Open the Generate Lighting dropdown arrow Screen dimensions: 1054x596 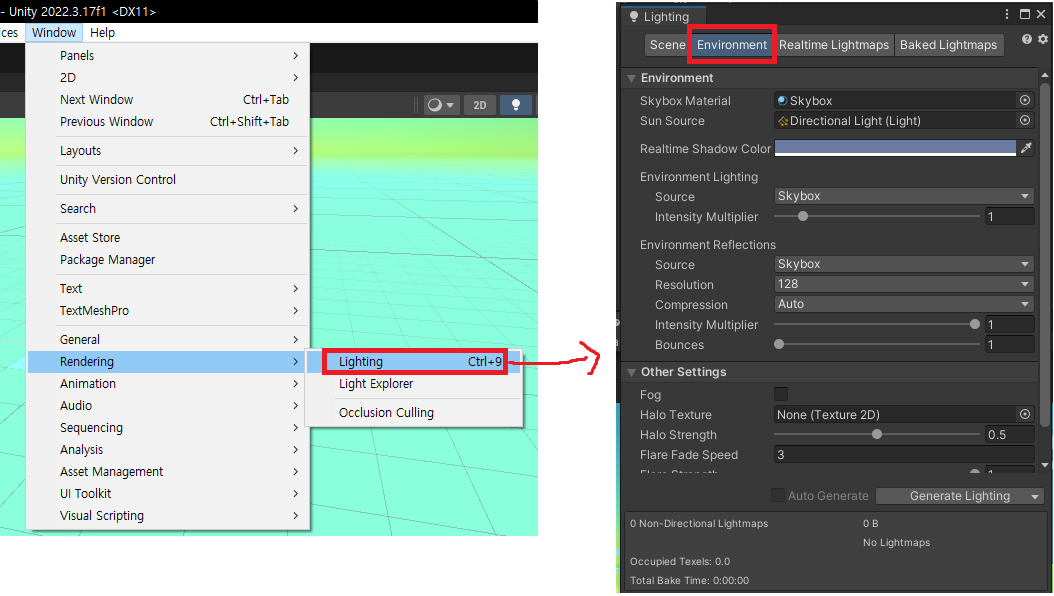pos(1035,496)
